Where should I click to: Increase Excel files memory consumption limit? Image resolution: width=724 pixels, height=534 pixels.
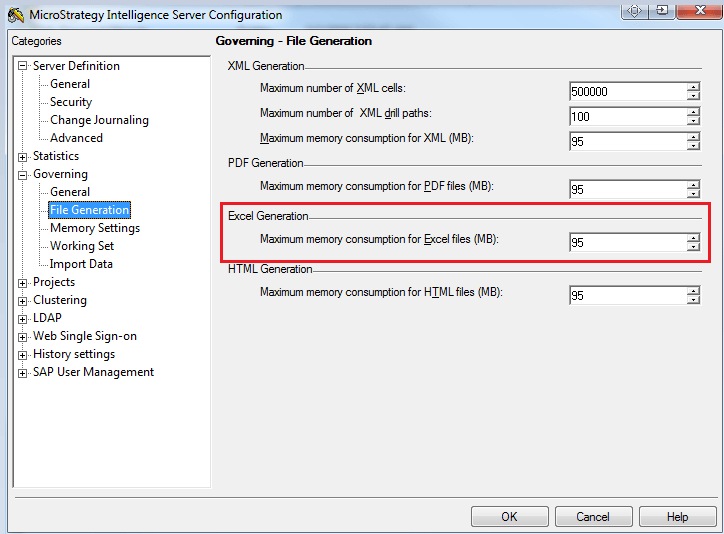click(x=694, y=238)
